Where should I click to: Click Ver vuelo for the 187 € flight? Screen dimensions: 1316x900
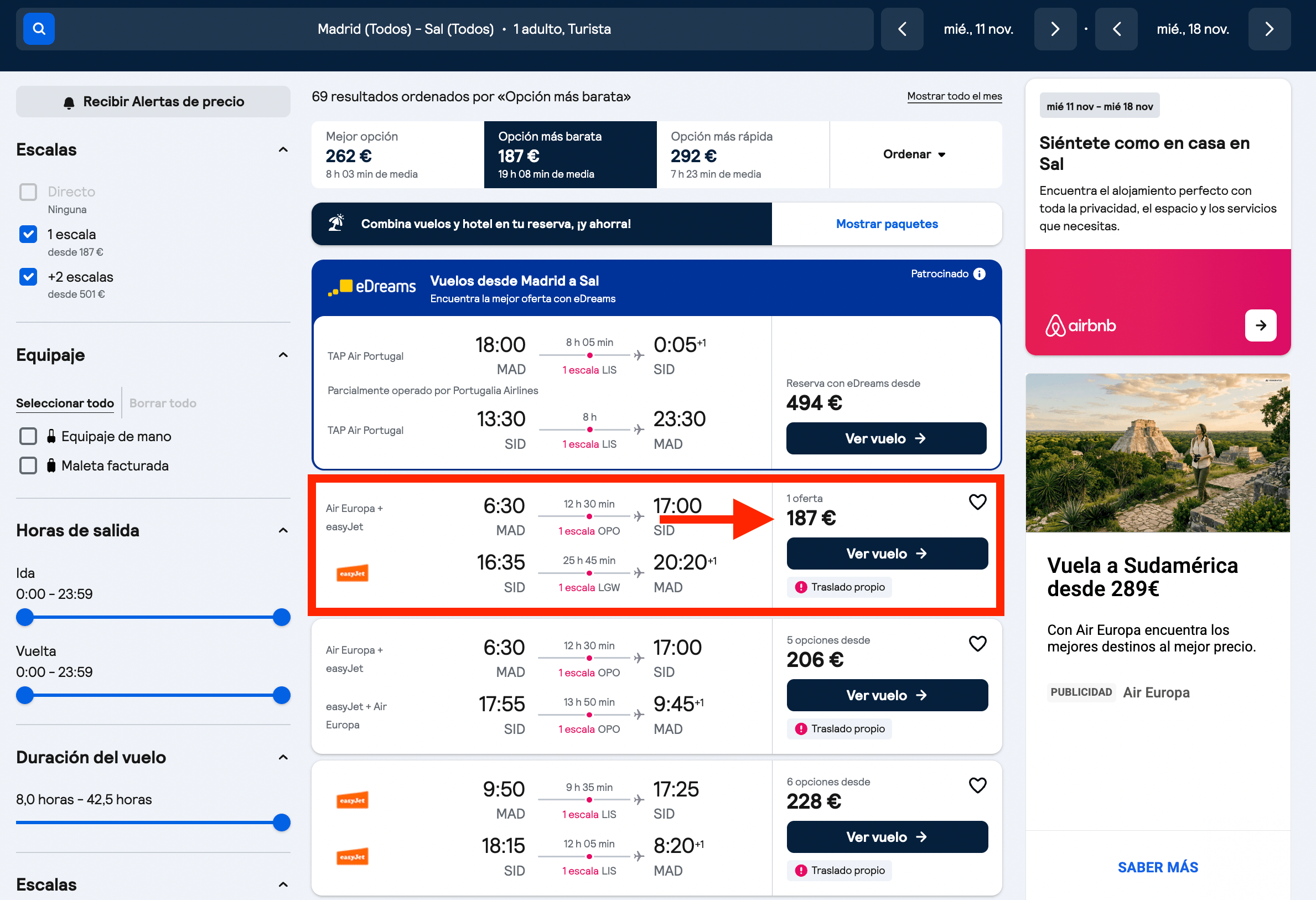coord(887,554)
